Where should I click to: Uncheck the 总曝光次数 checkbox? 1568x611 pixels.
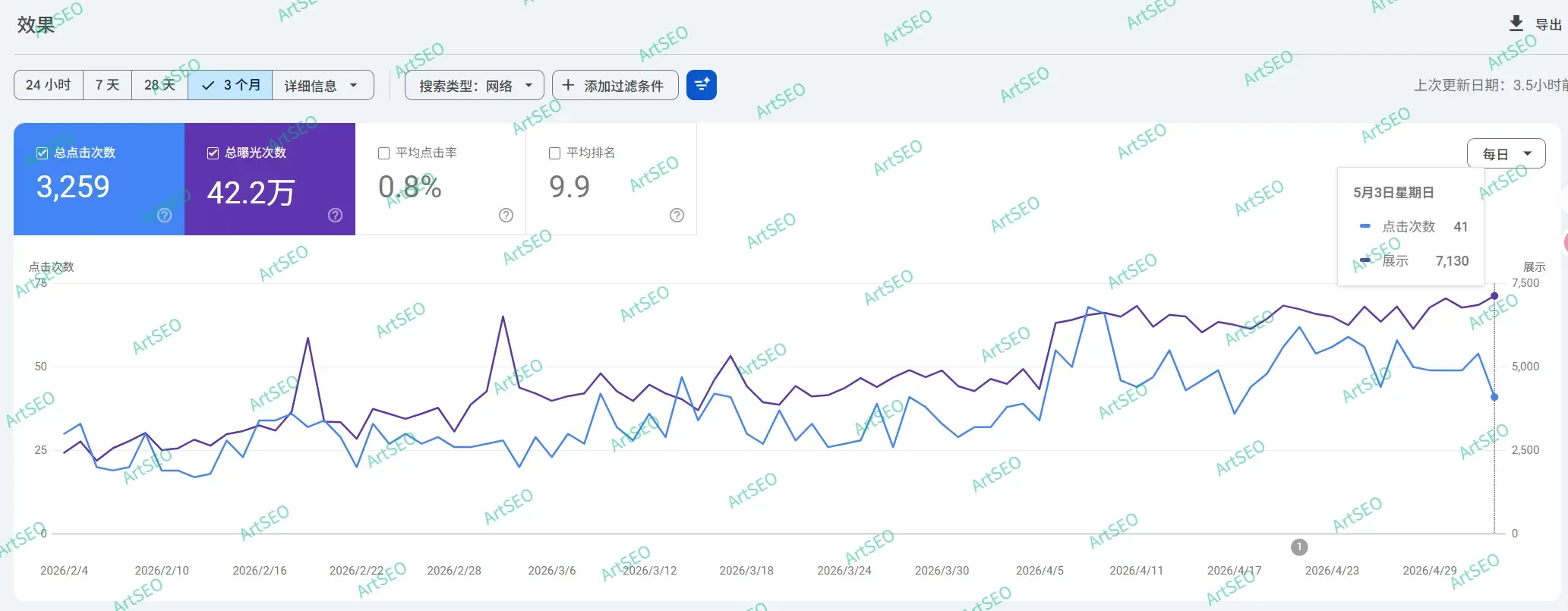(x=213, y=153)
